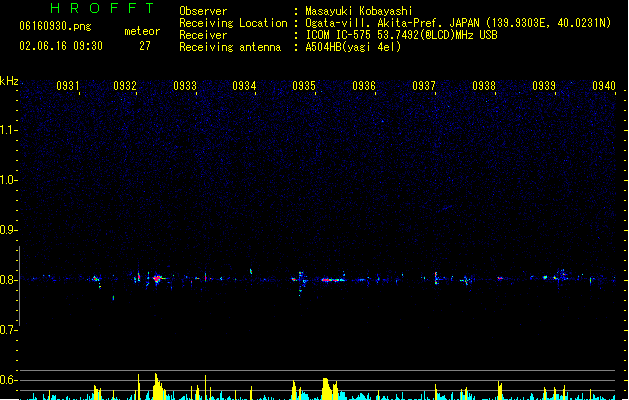Click the 0934 time marker
The image size is (629, 400).
pyautogui.click(x=244, y=86)
